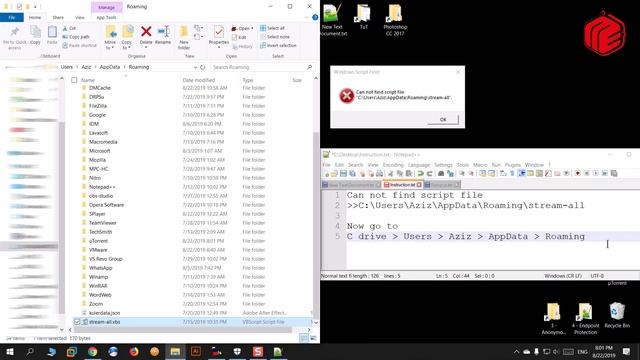Viewport: 640px width, 360px height.
Task: Collapse the Explorer ribbon with the chevron
Action: [306, 18]
